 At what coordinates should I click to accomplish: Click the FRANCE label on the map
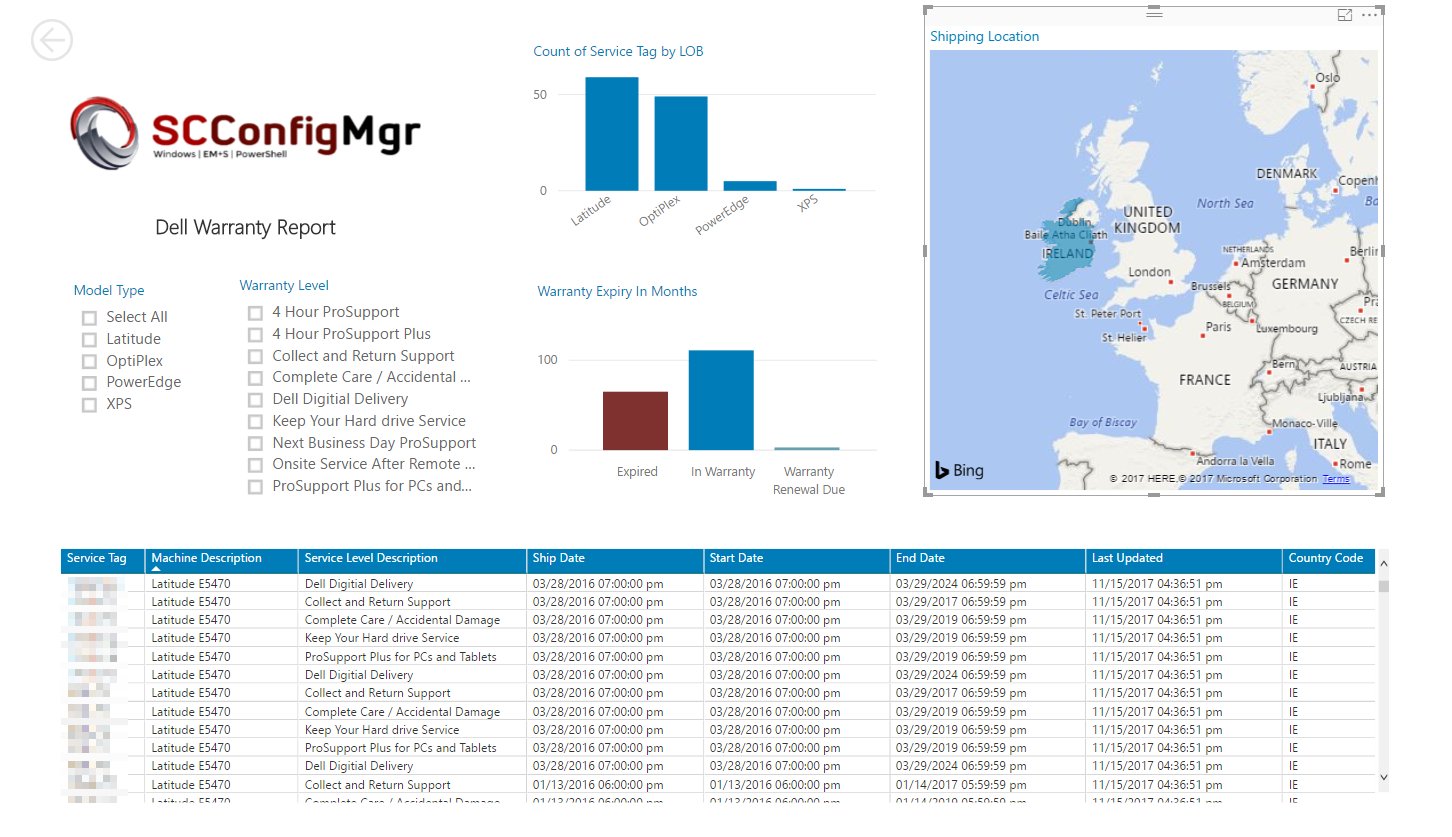tap(1204, 380)
